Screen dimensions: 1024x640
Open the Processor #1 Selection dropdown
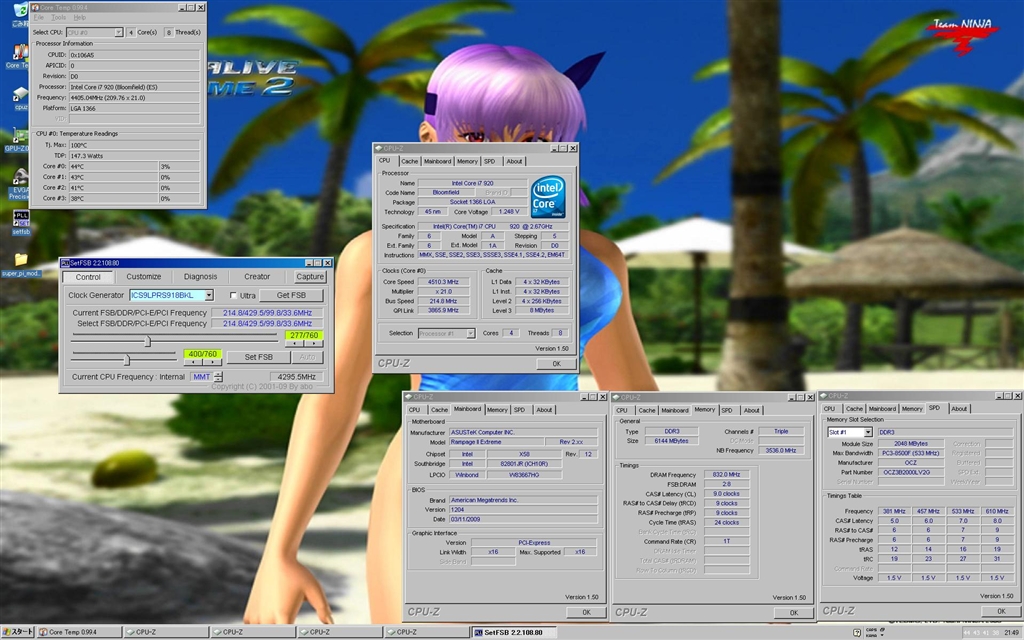click(470, 333)
